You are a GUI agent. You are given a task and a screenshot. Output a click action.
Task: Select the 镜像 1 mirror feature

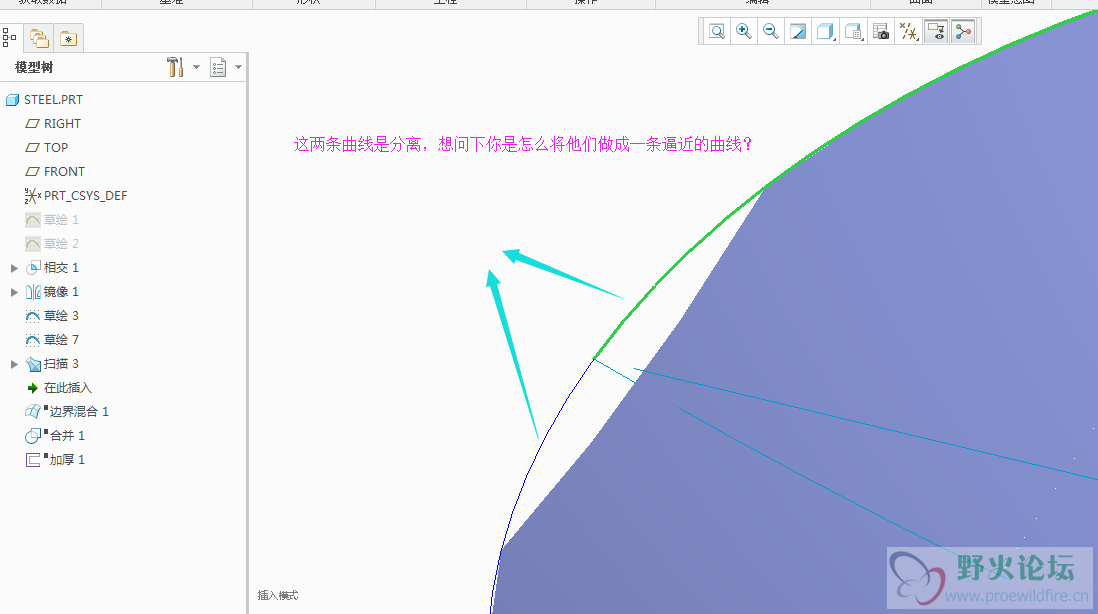[61, 292]
